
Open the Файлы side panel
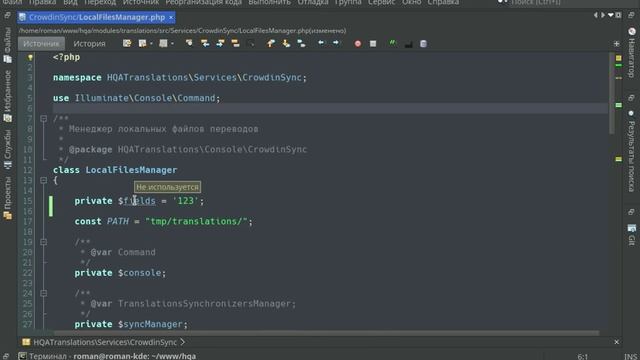(x=7, y=46)
